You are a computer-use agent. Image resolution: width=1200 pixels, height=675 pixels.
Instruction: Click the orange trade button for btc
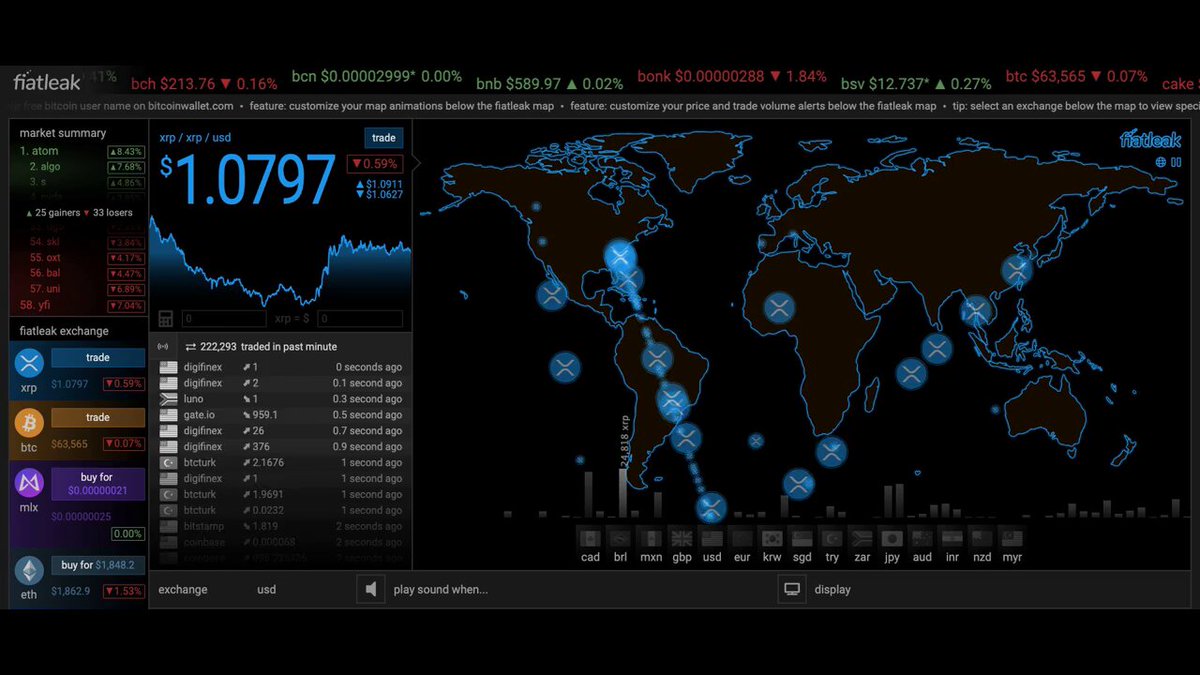[98, 418]
